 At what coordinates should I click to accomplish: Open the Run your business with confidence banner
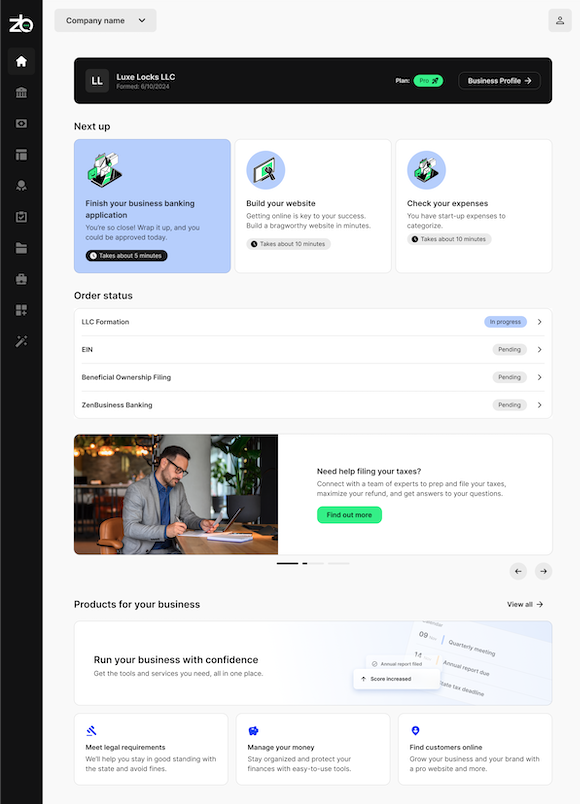(313, 663)
